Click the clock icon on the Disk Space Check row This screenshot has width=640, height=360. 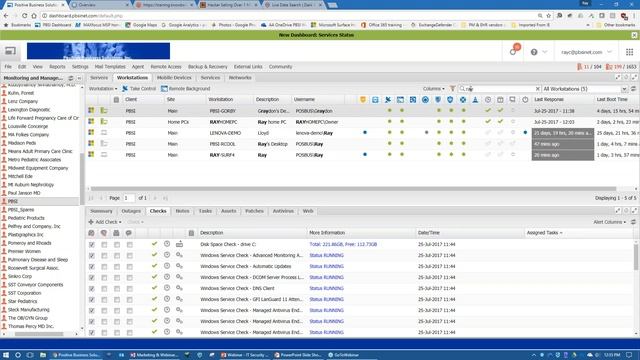tap(167, 244)
